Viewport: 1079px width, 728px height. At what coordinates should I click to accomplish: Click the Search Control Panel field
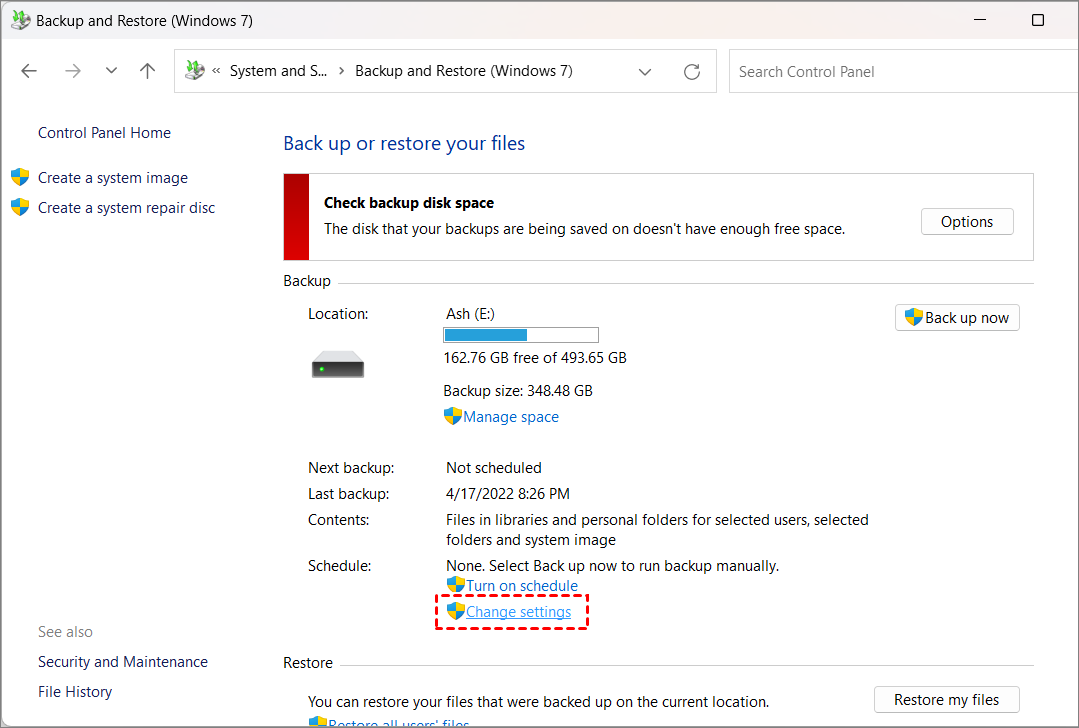tap(900, 72)
